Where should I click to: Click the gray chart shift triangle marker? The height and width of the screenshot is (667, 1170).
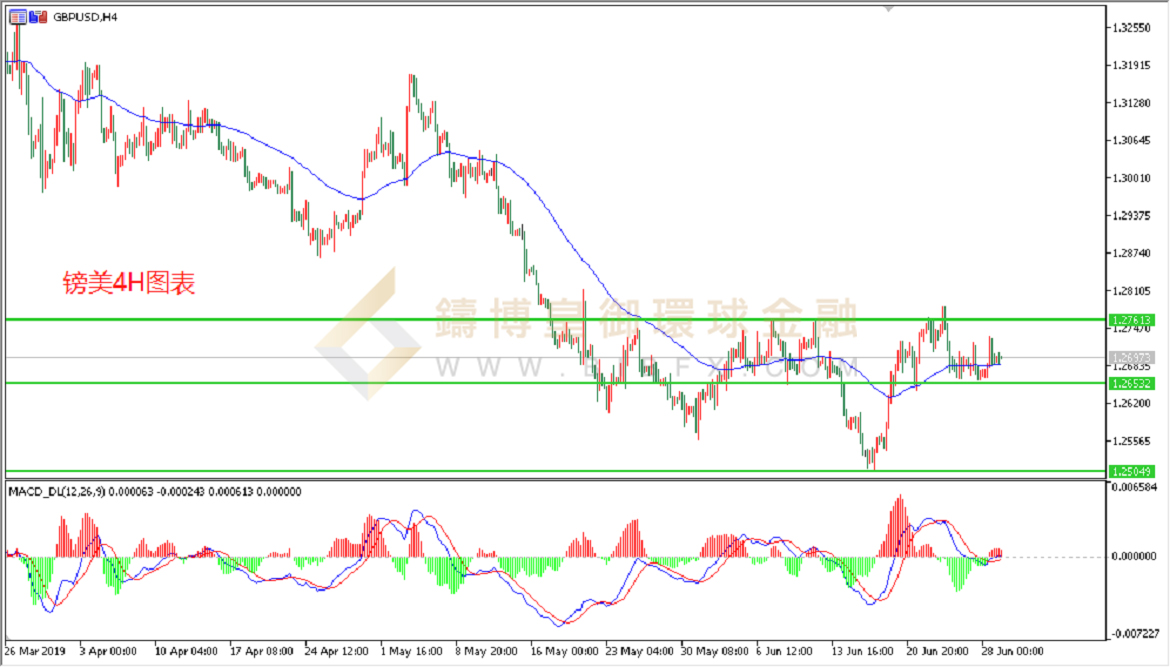887,10
